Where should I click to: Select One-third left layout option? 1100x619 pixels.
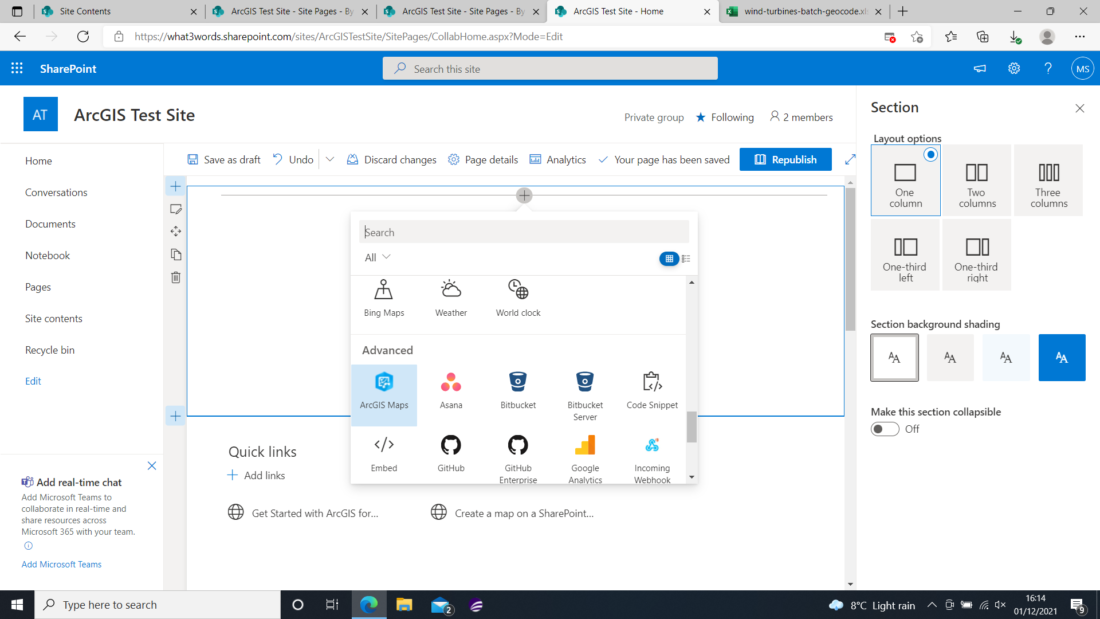[x=905, y=255]
